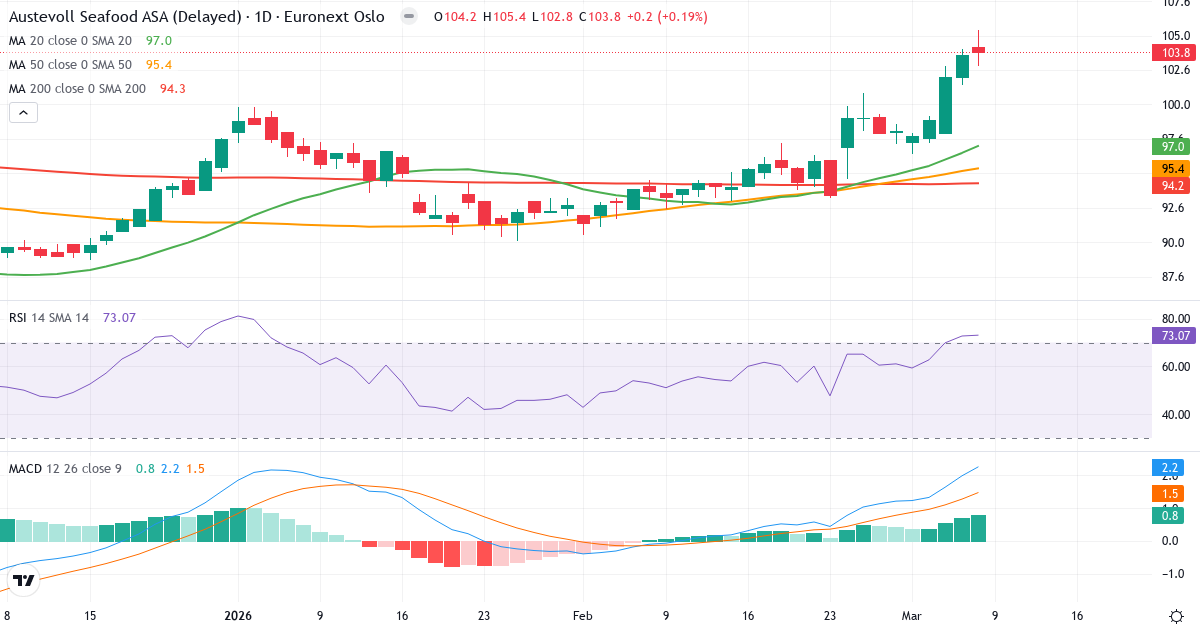This screenshot has width=1200, height=630.
Task: Collapse the indicator legend with chevron
Action: pos(24,113)
